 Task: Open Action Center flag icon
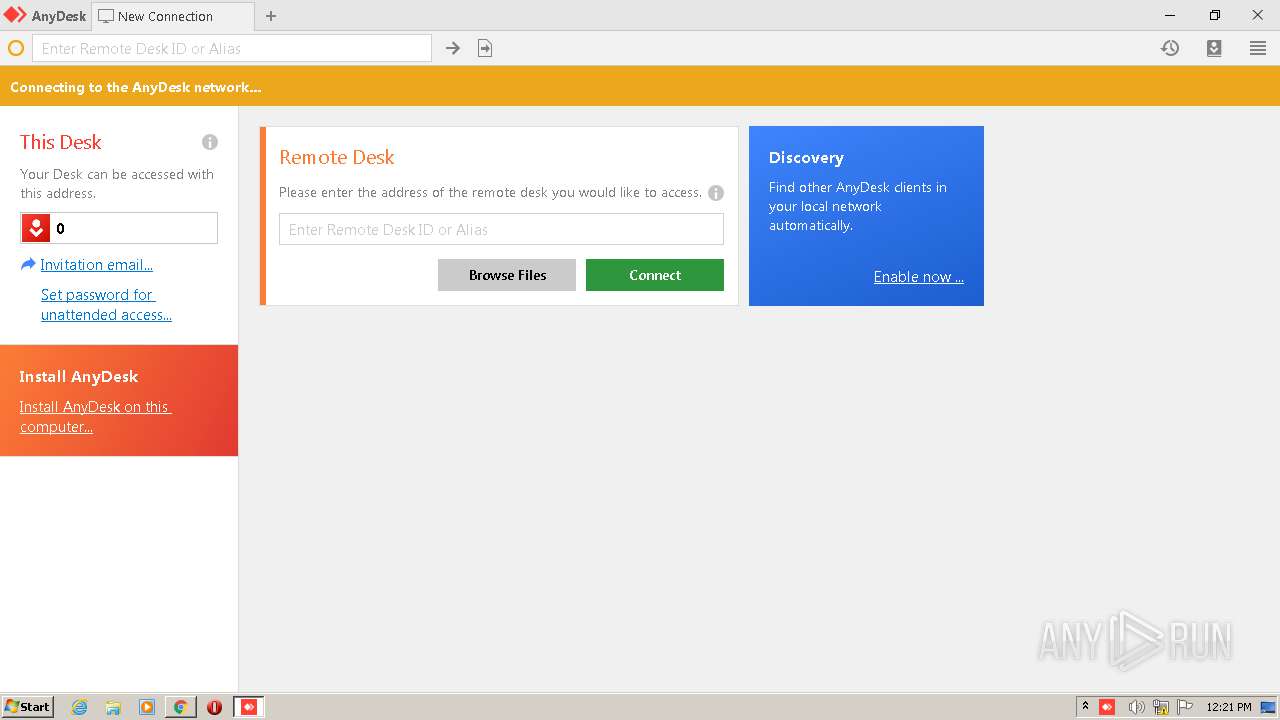pos(1185,707)
